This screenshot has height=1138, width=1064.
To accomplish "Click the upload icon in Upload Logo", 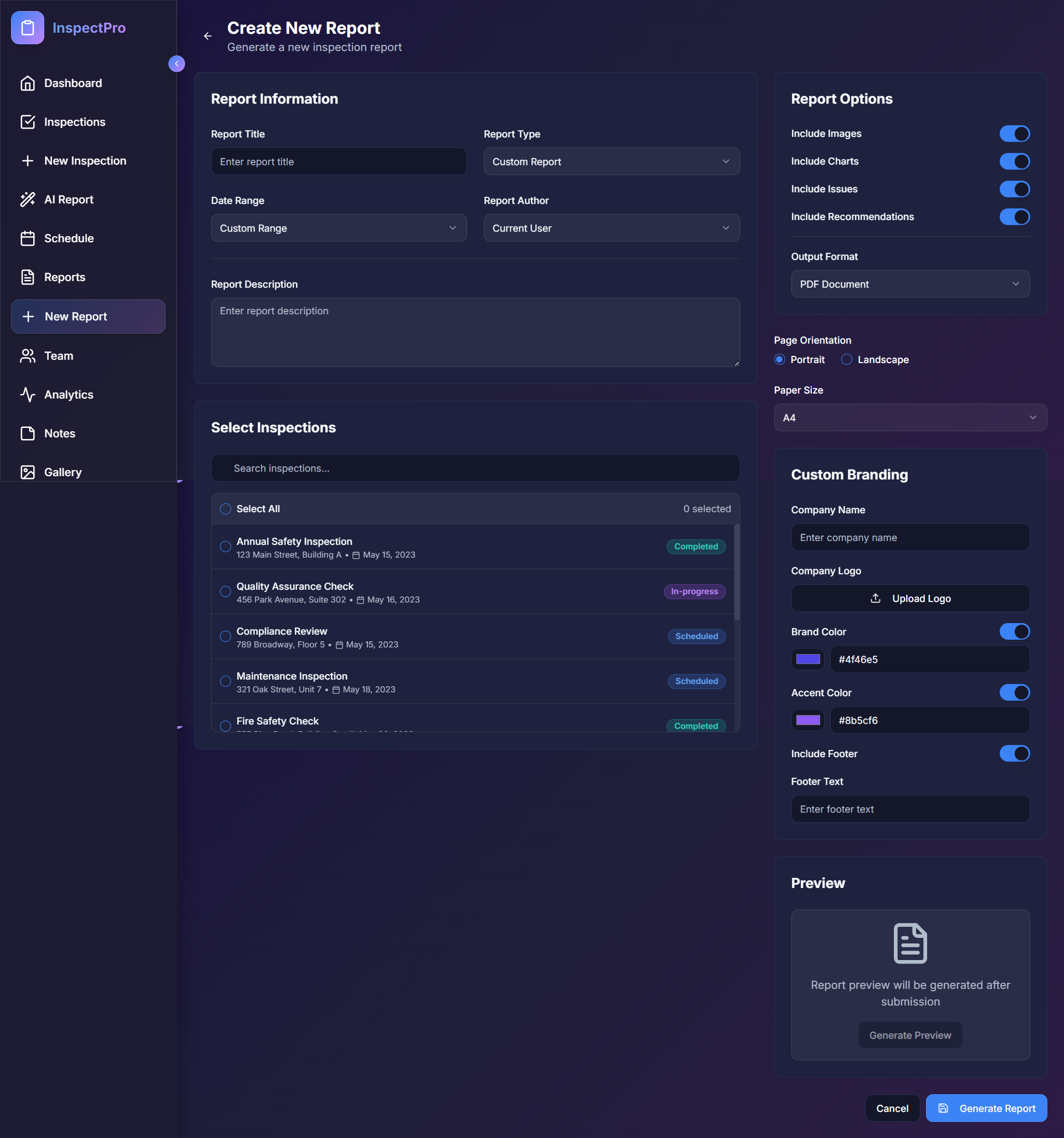I will click(x=876, y=598).
